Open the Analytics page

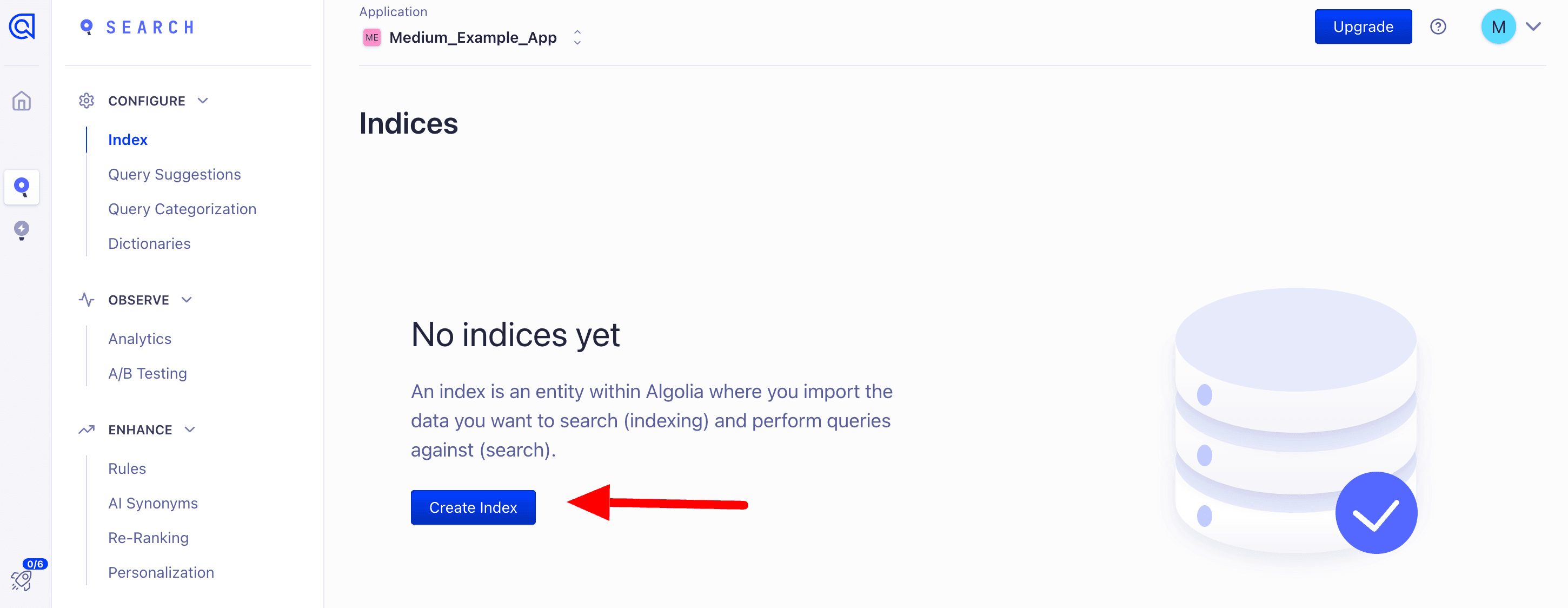(139, 339)
